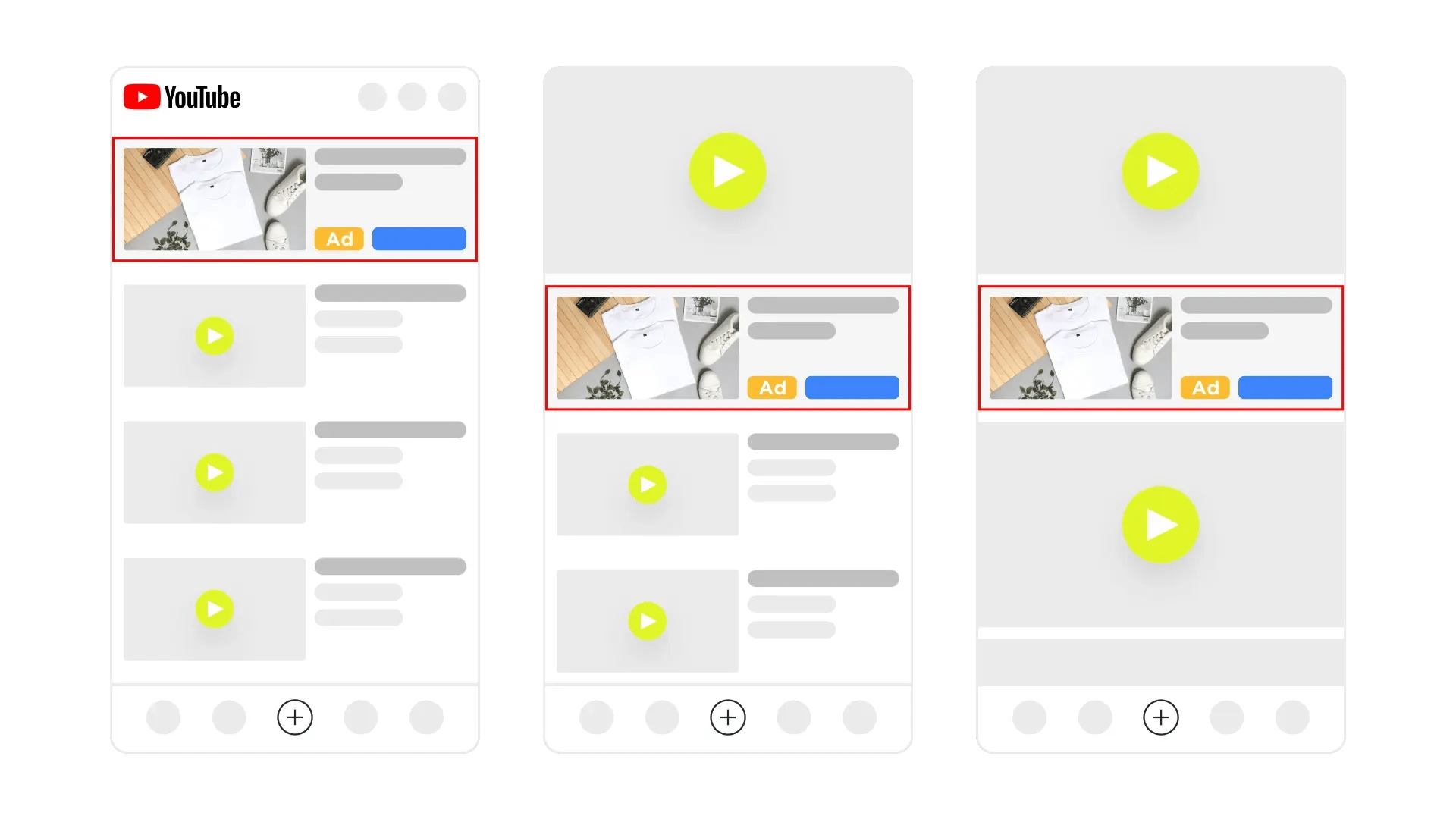Click the Ad badge on third screen

click(1206, 387)
